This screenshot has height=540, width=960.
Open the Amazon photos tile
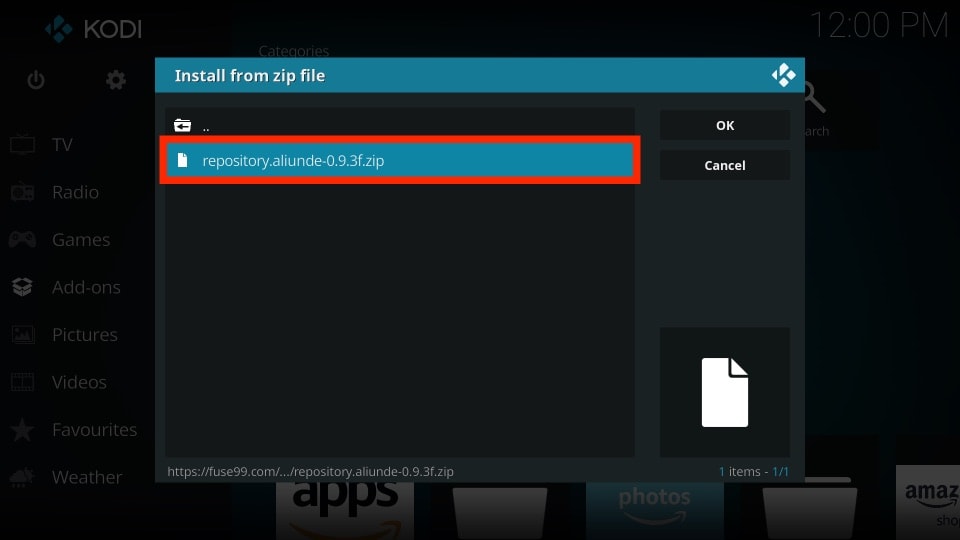pyautogui.click(x=654, y=511)
